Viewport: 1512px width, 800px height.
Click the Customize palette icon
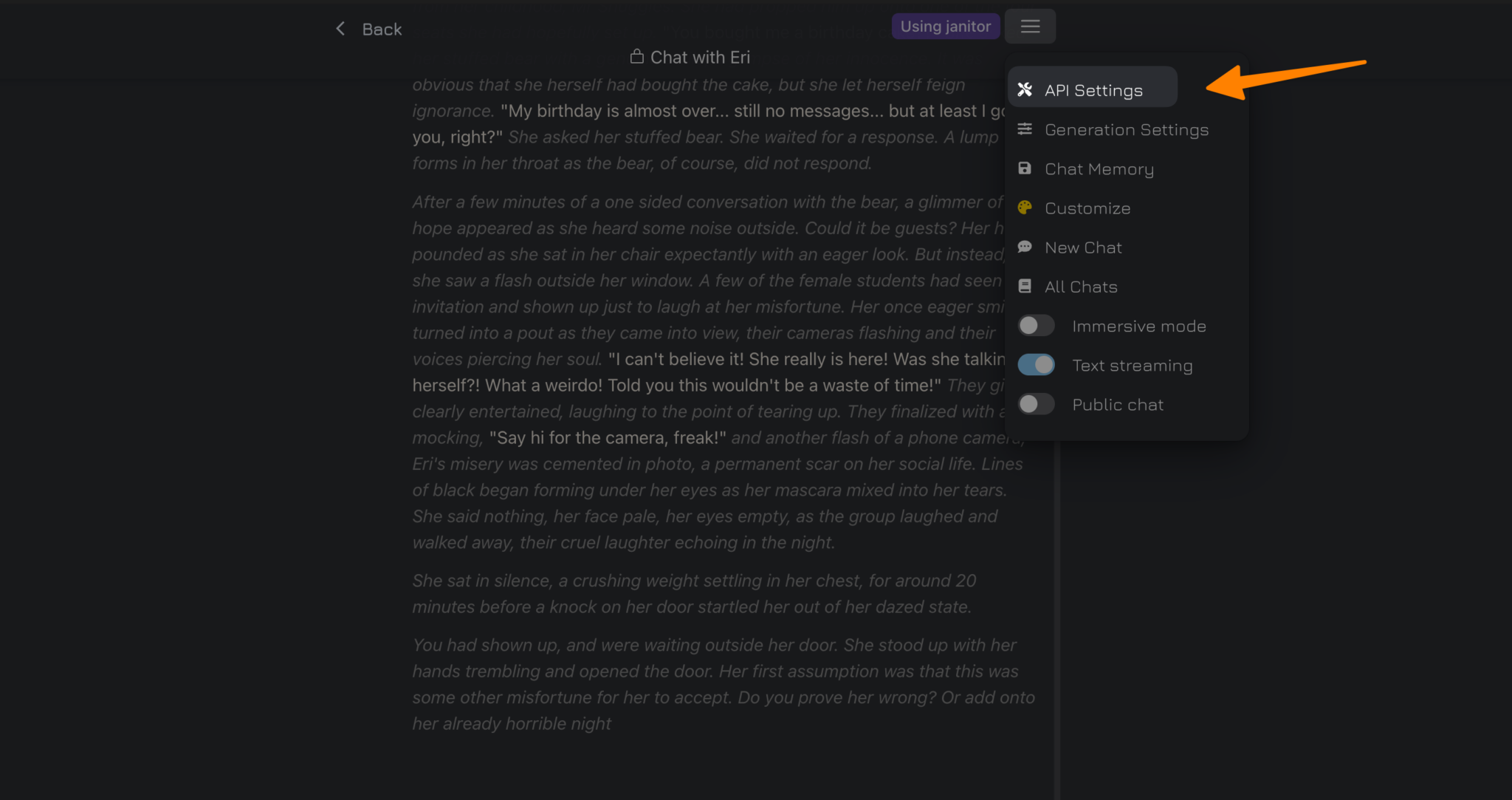pyautogui.click(x=1025, y=208)
